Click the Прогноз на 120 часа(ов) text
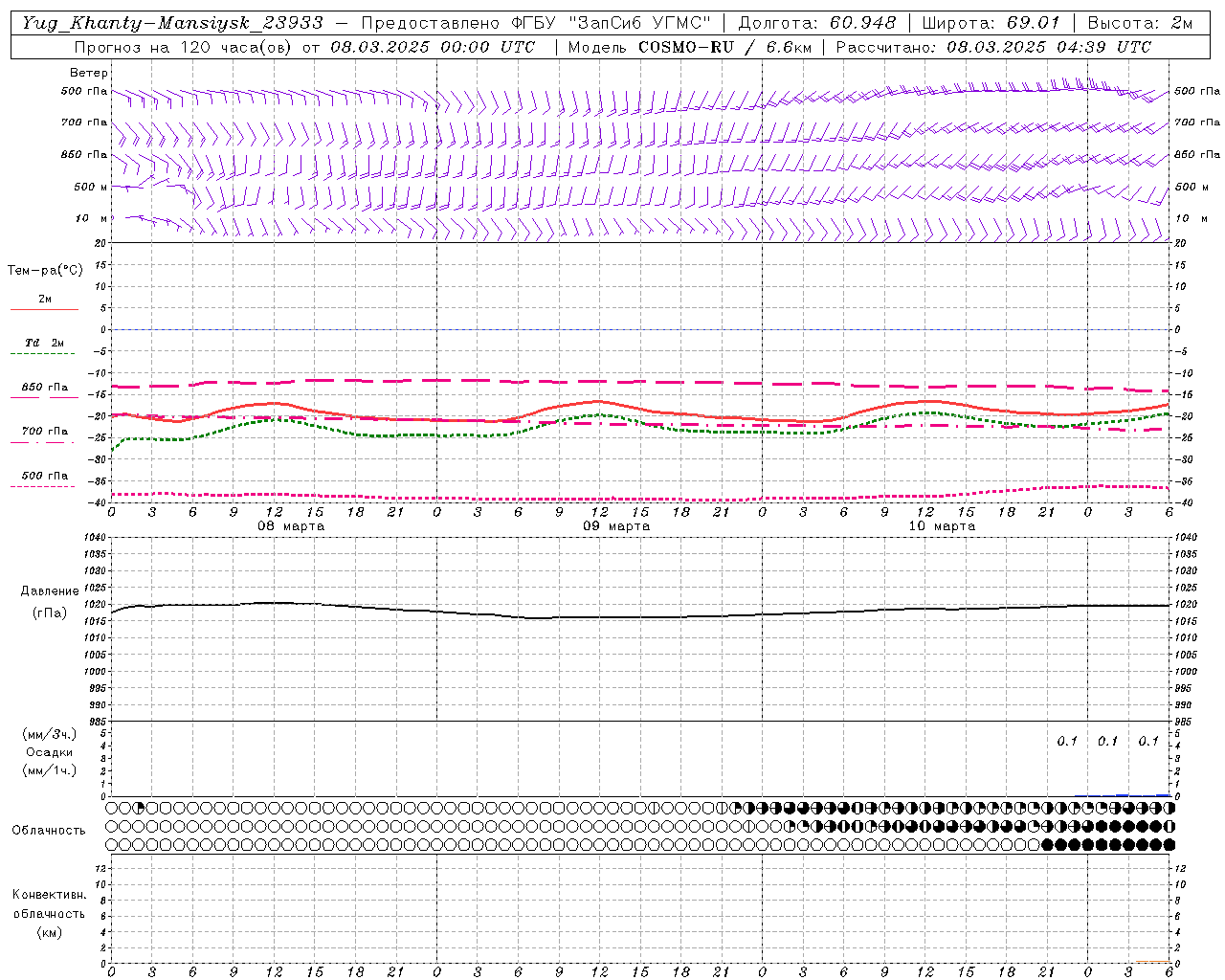This screenshot has width=1225, height=980. point(184,47)
